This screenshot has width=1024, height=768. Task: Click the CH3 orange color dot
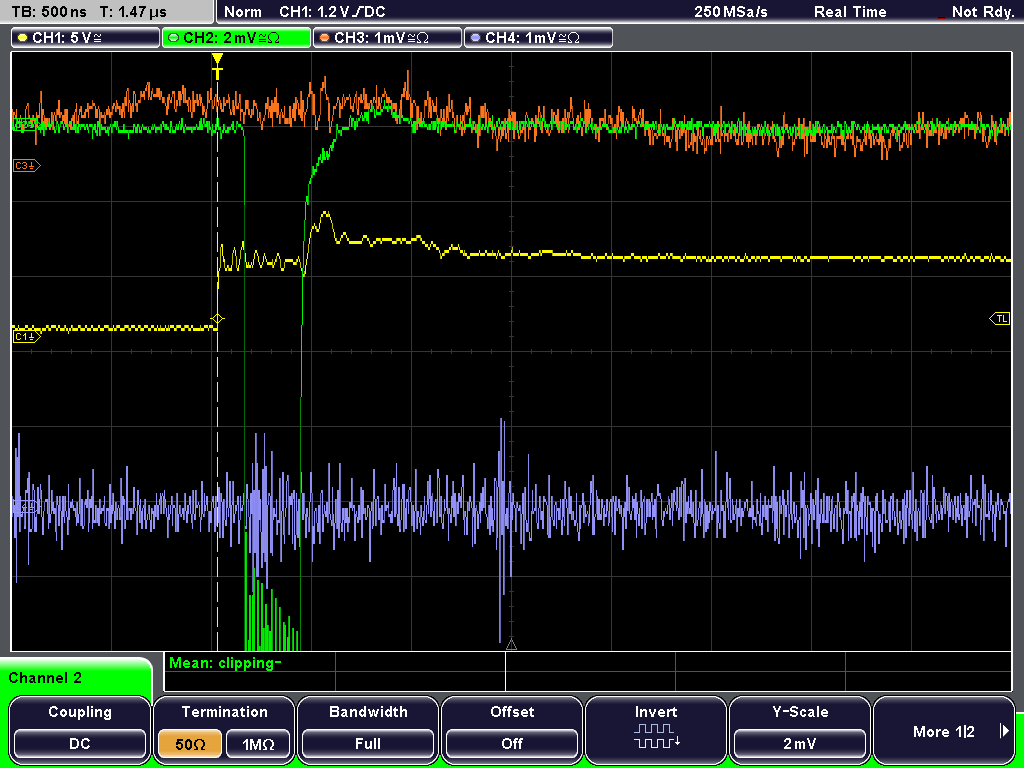325,38
